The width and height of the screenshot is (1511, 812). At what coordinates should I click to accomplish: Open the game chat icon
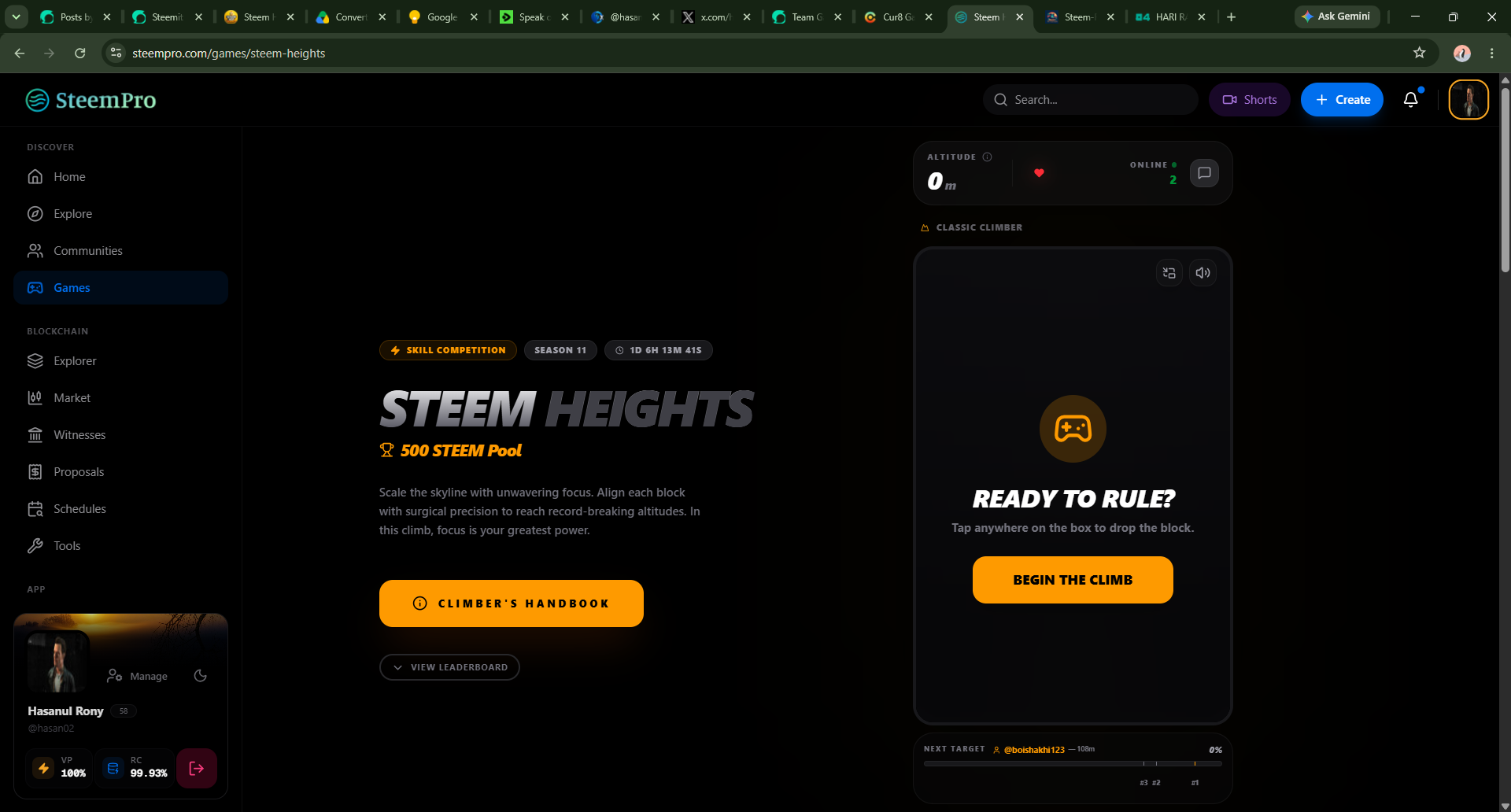coord(1204,173)
